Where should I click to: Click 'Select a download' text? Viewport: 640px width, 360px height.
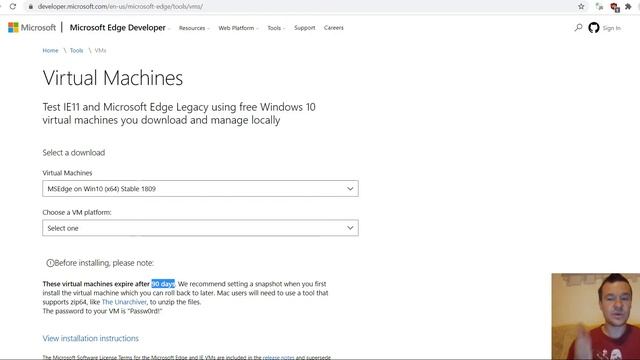73,153
